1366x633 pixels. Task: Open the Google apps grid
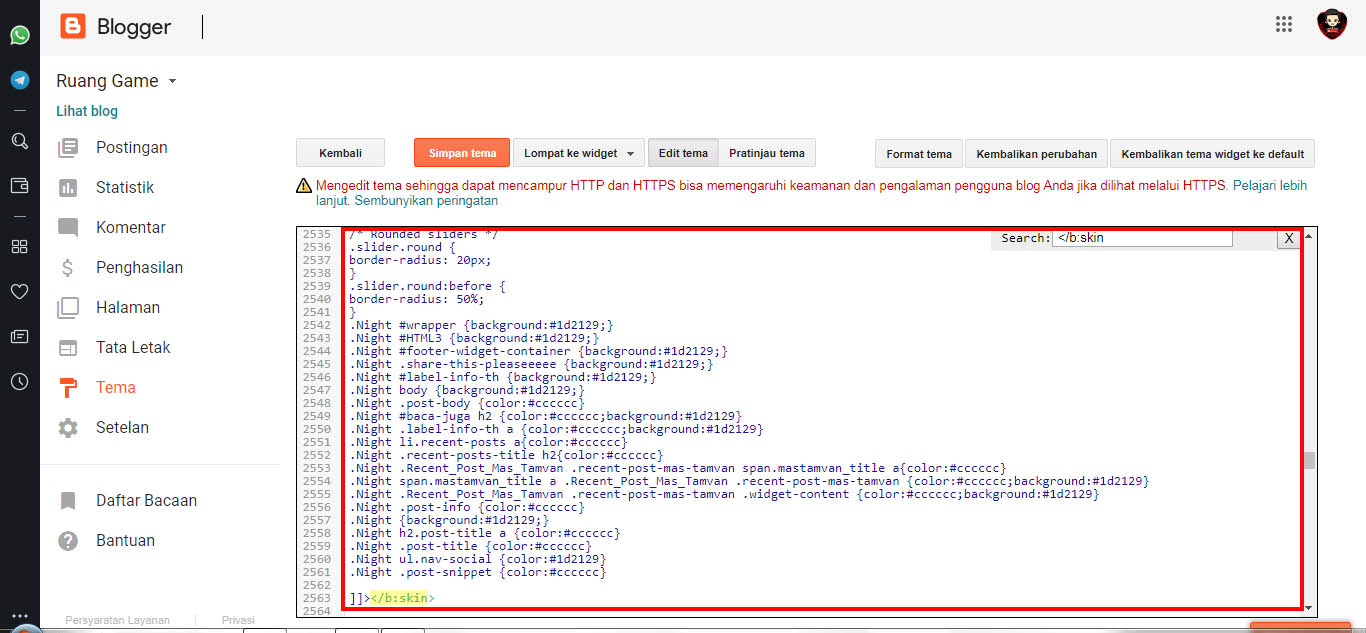coord(1284,26)
